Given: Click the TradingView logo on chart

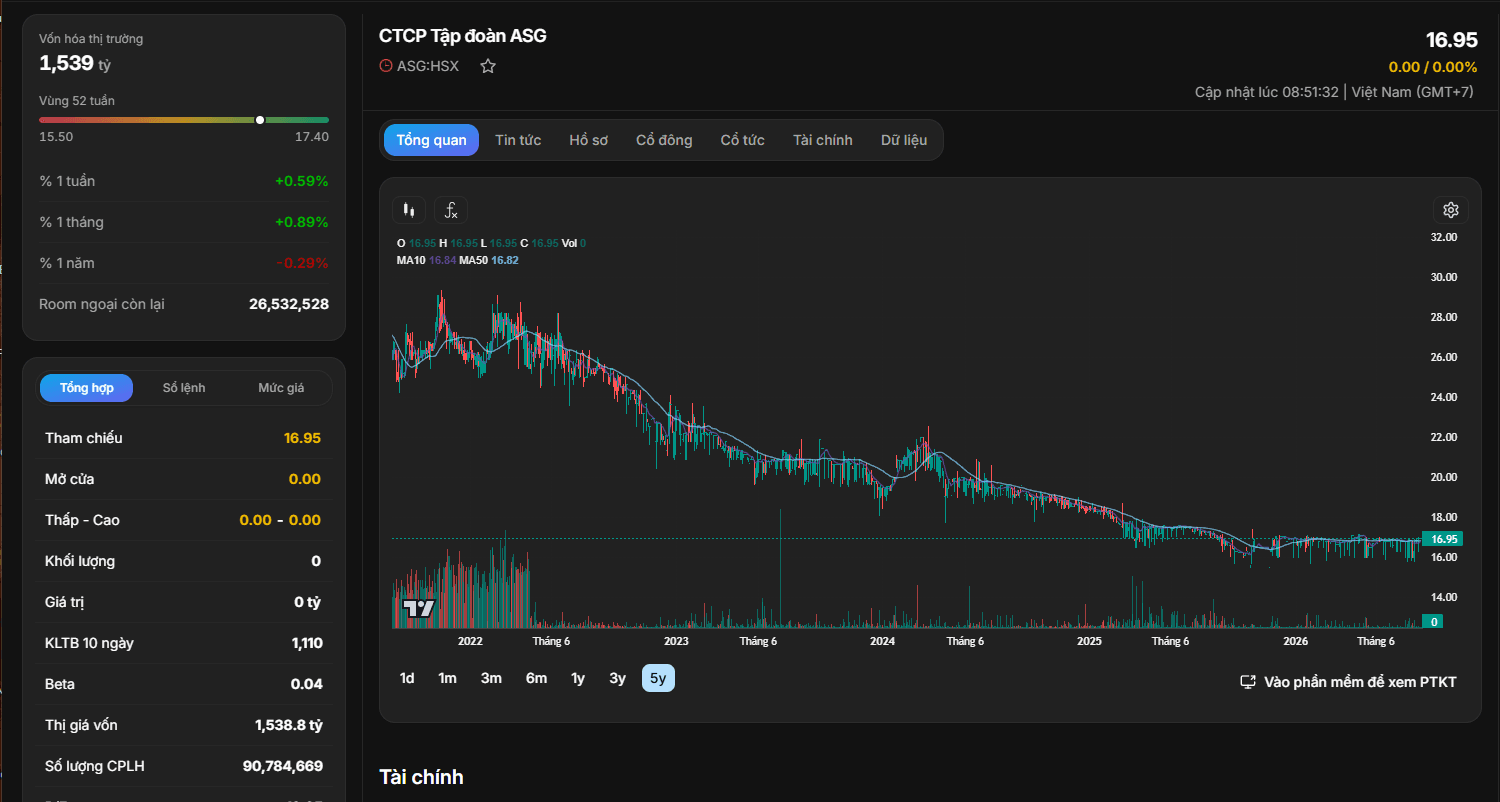Looking at the screenshot, I should click(418, 607).
